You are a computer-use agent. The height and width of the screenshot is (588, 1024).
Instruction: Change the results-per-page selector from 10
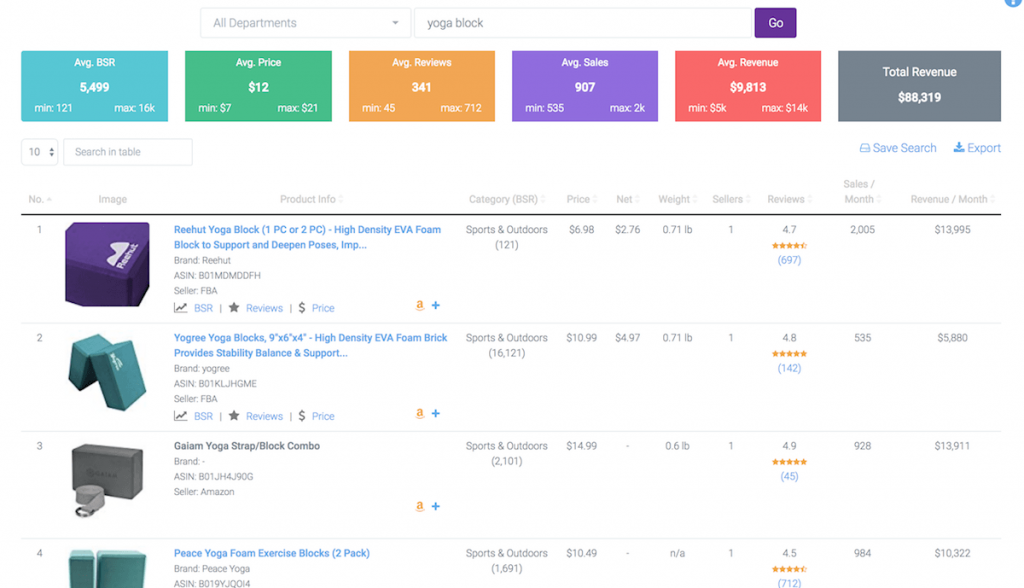pos(39,151)
